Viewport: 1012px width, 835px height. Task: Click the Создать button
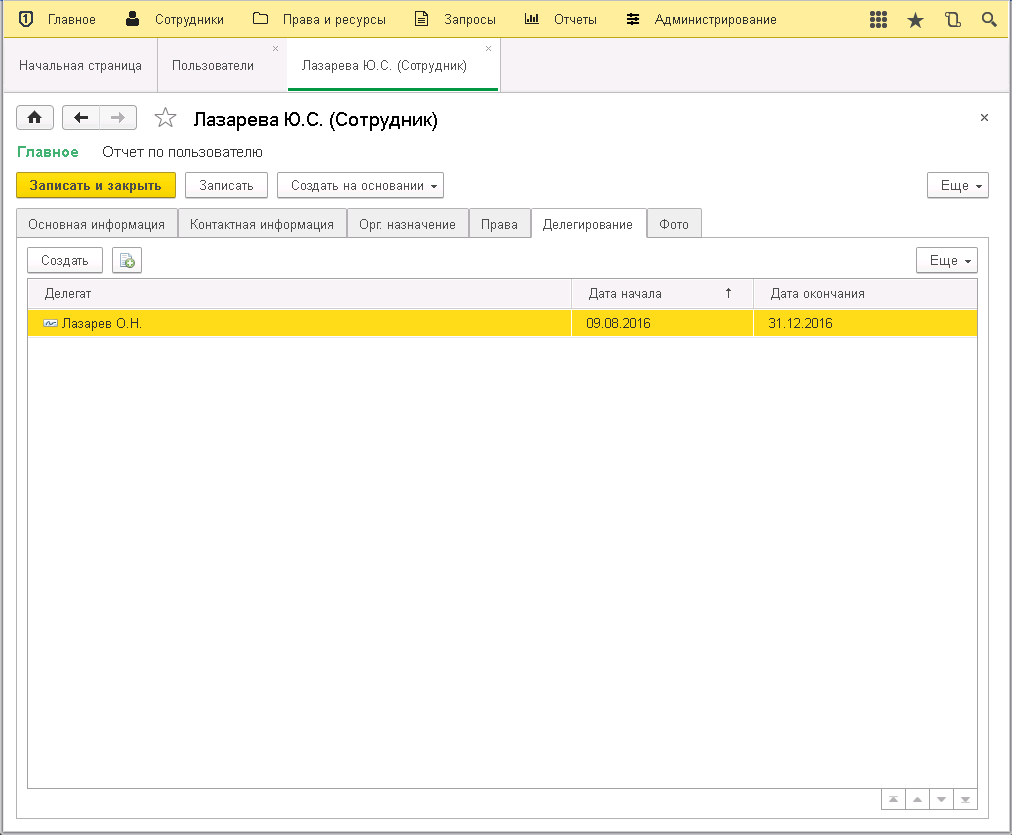pos(65,260)
